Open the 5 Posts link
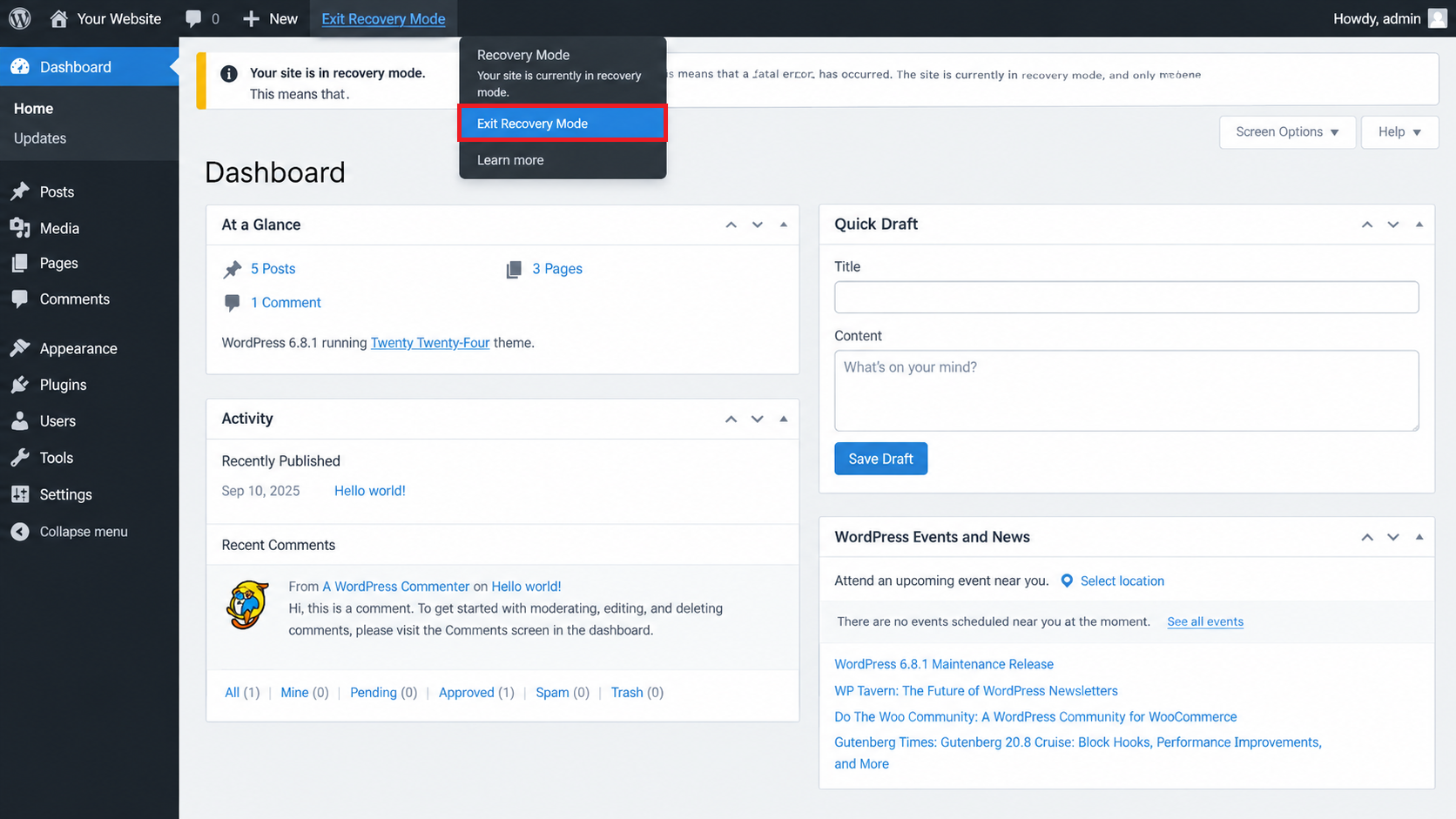The height and width of the screenshot is (819, 1456). (273, 269)
